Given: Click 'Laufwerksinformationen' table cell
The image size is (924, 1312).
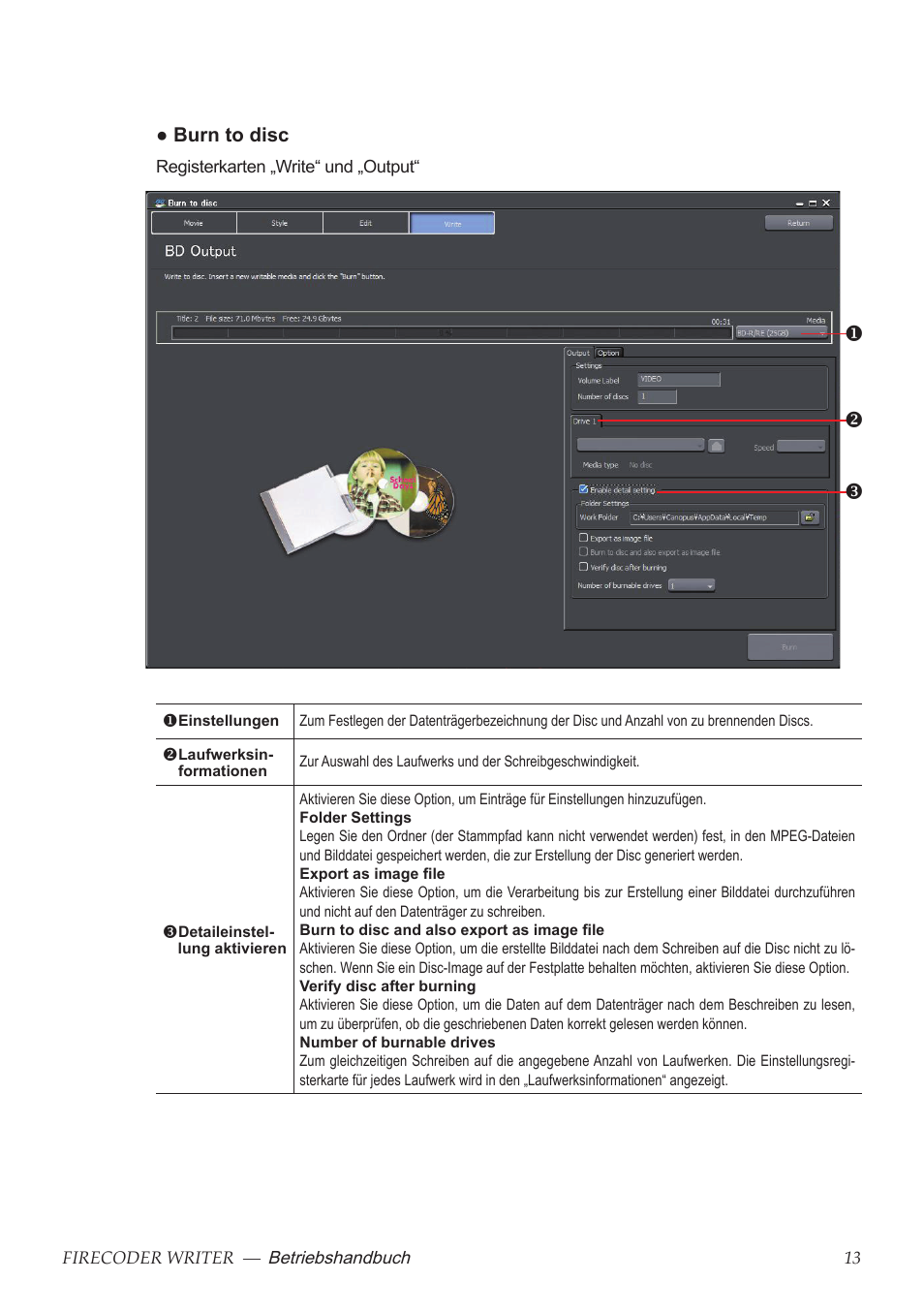Looking at the screenshot, I should pyautogui.click(x=223, y=763).
